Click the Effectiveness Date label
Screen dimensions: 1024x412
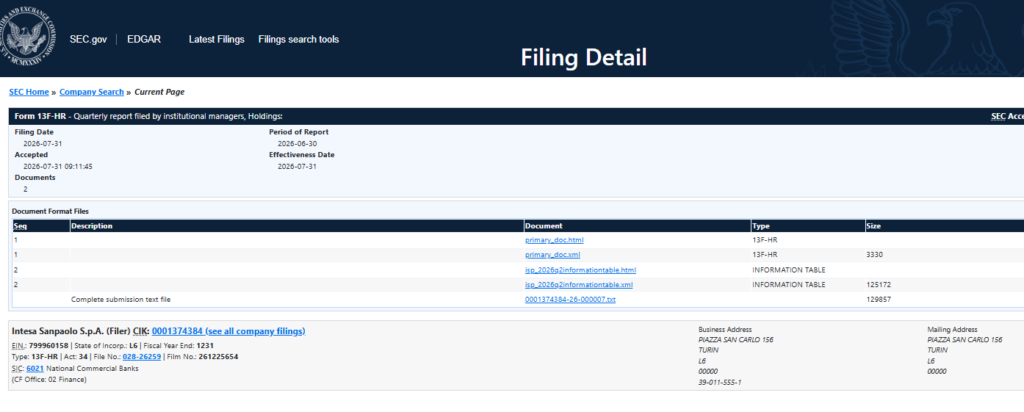pyautogui.click(x=302, y=155)
